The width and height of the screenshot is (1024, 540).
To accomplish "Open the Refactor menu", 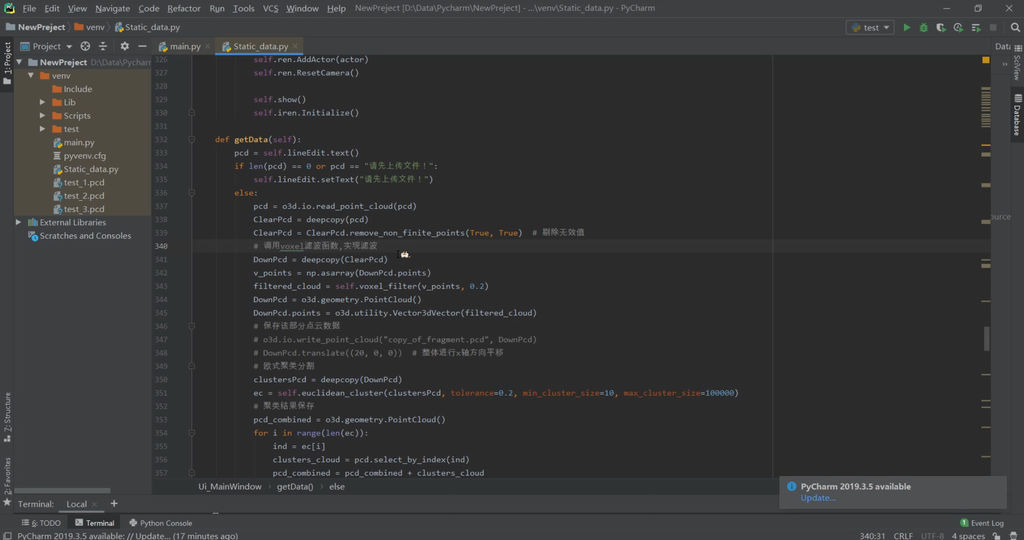I will click(x=183, y=8).
